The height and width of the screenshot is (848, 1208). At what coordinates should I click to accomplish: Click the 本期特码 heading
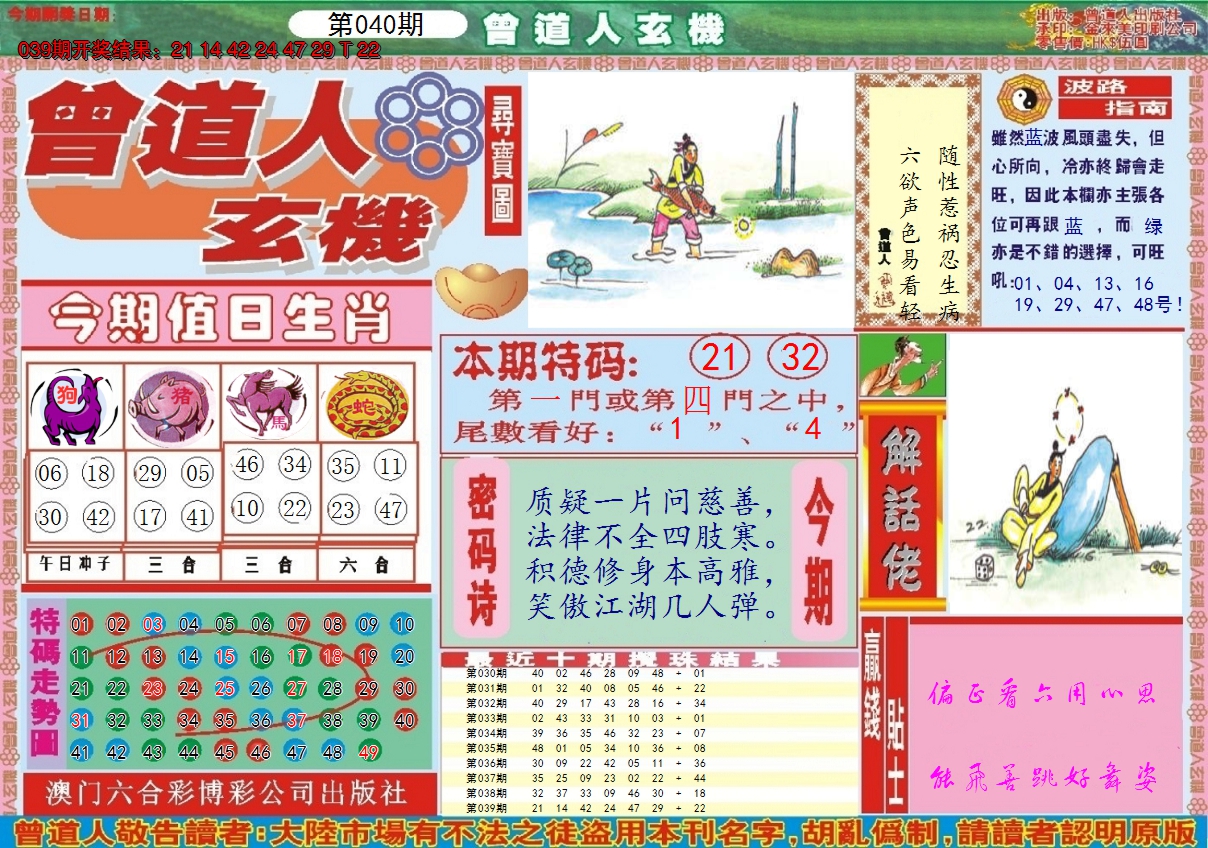click(x=544, y=360)
